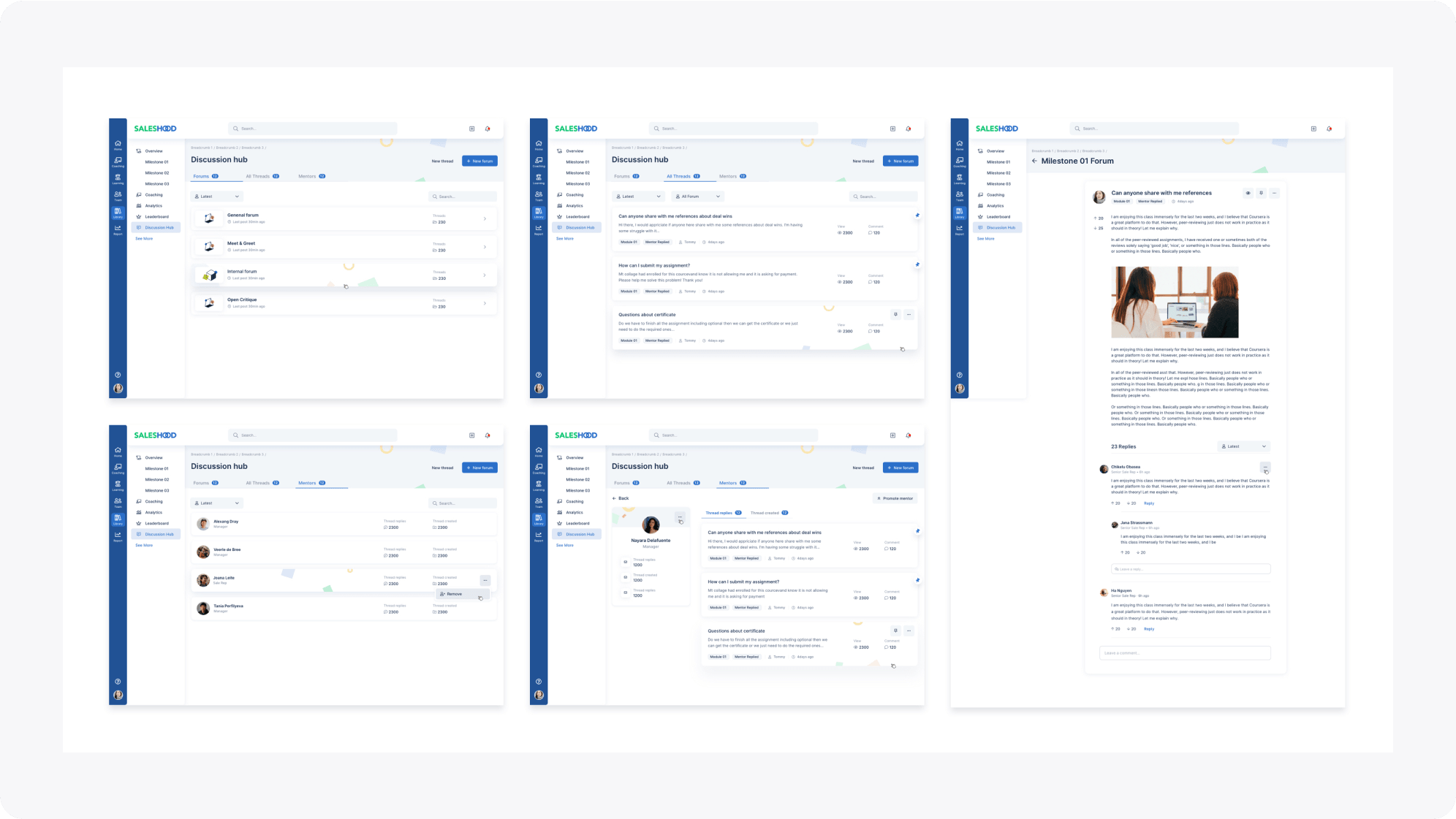Screen dimensions: 1456x819
Task: Click the pin icon on Milestone 01 thread header
Action: pyautogui.click(x=1261, y=193)
